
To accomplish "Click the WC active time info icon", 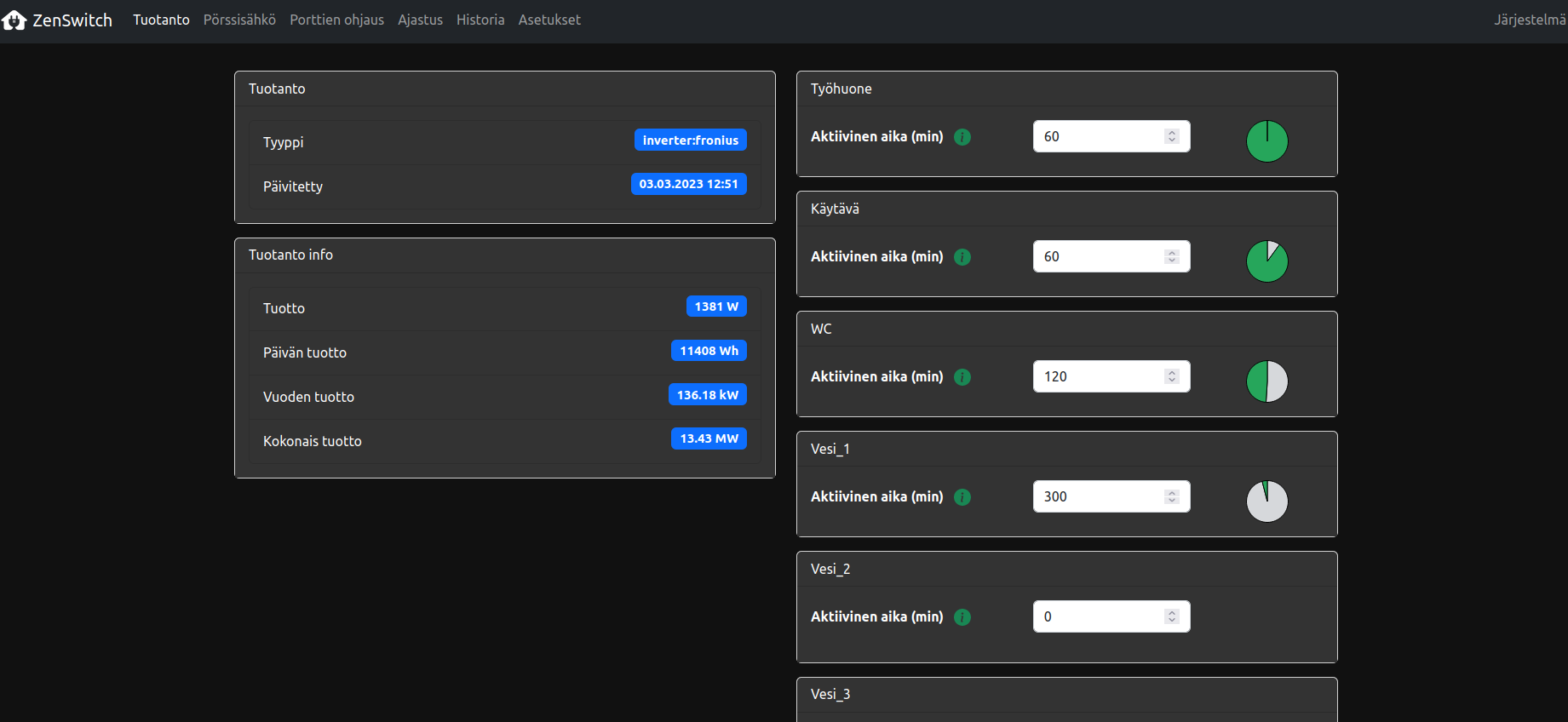I will pos(962,377).
